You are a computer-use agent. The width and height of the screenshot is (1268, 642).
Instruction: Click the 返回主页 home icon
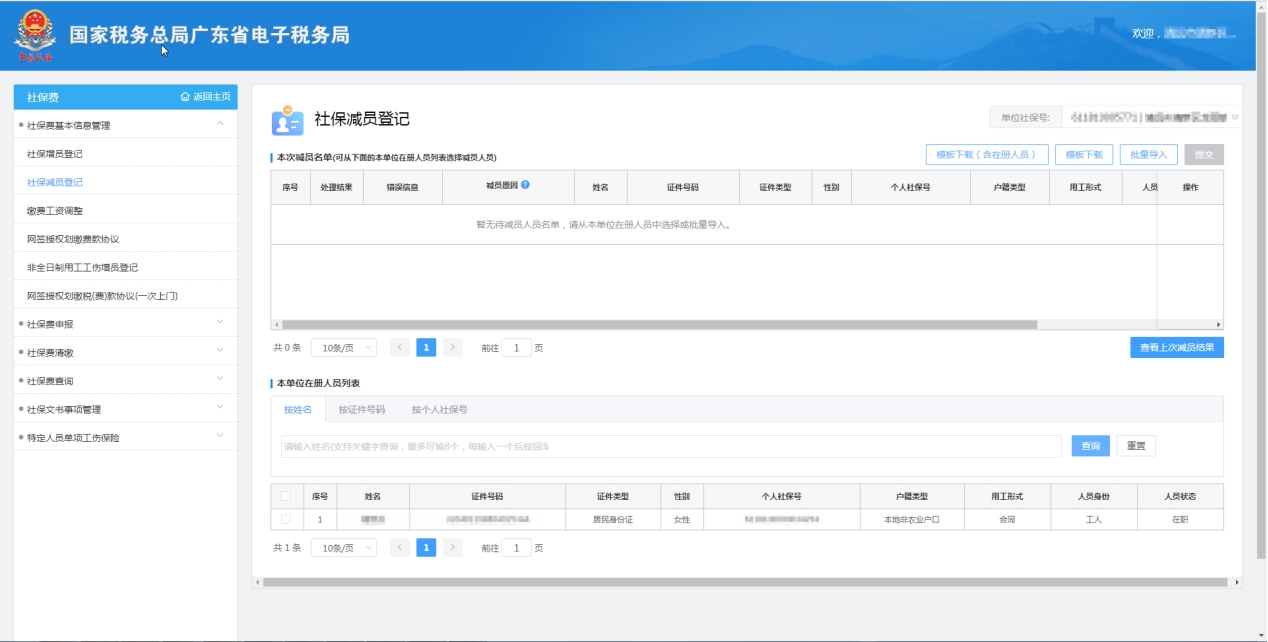tap(185, 97)
